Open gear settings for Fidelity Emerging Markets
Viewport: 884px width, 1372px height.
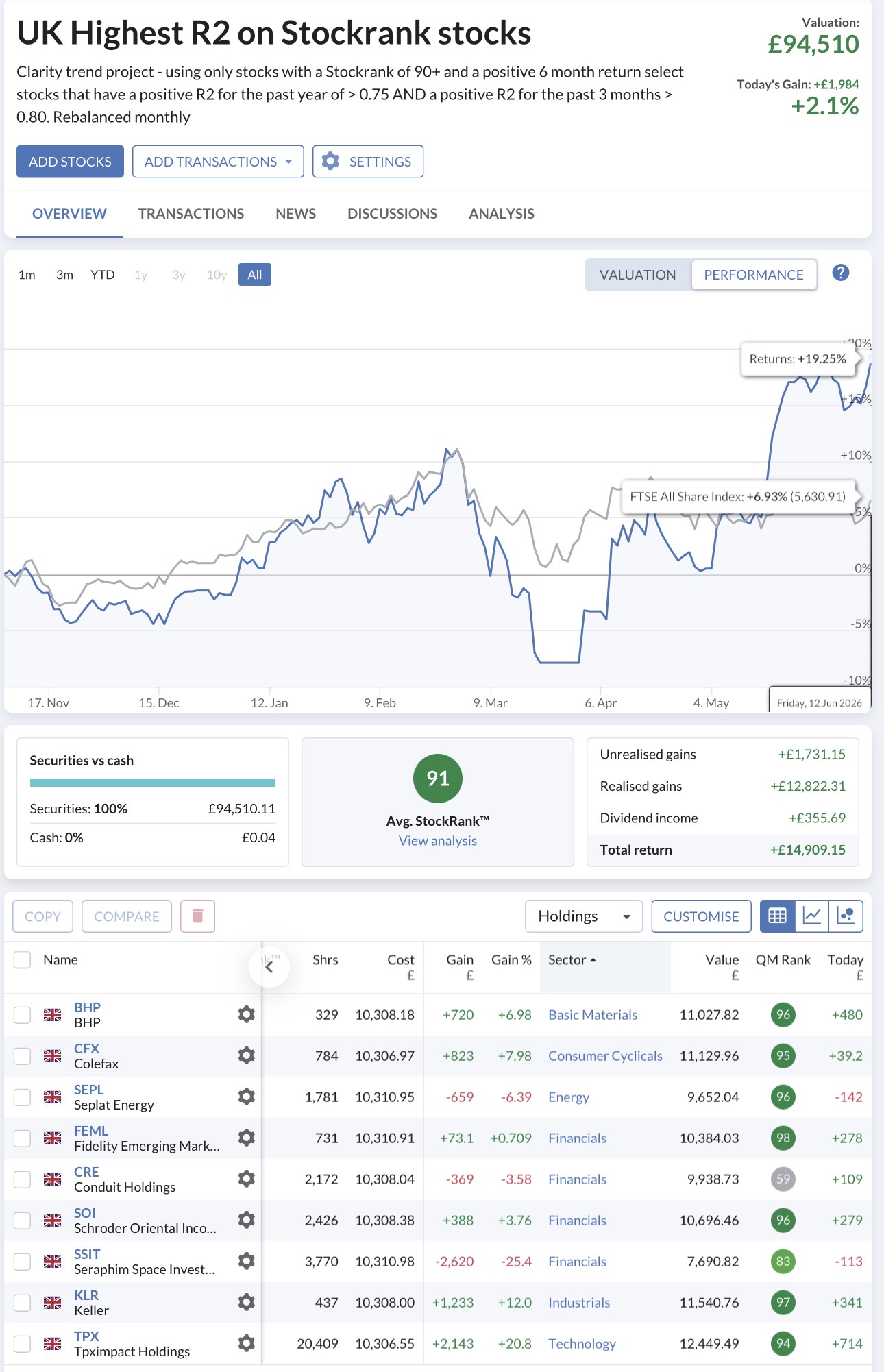click(246, 1138)
